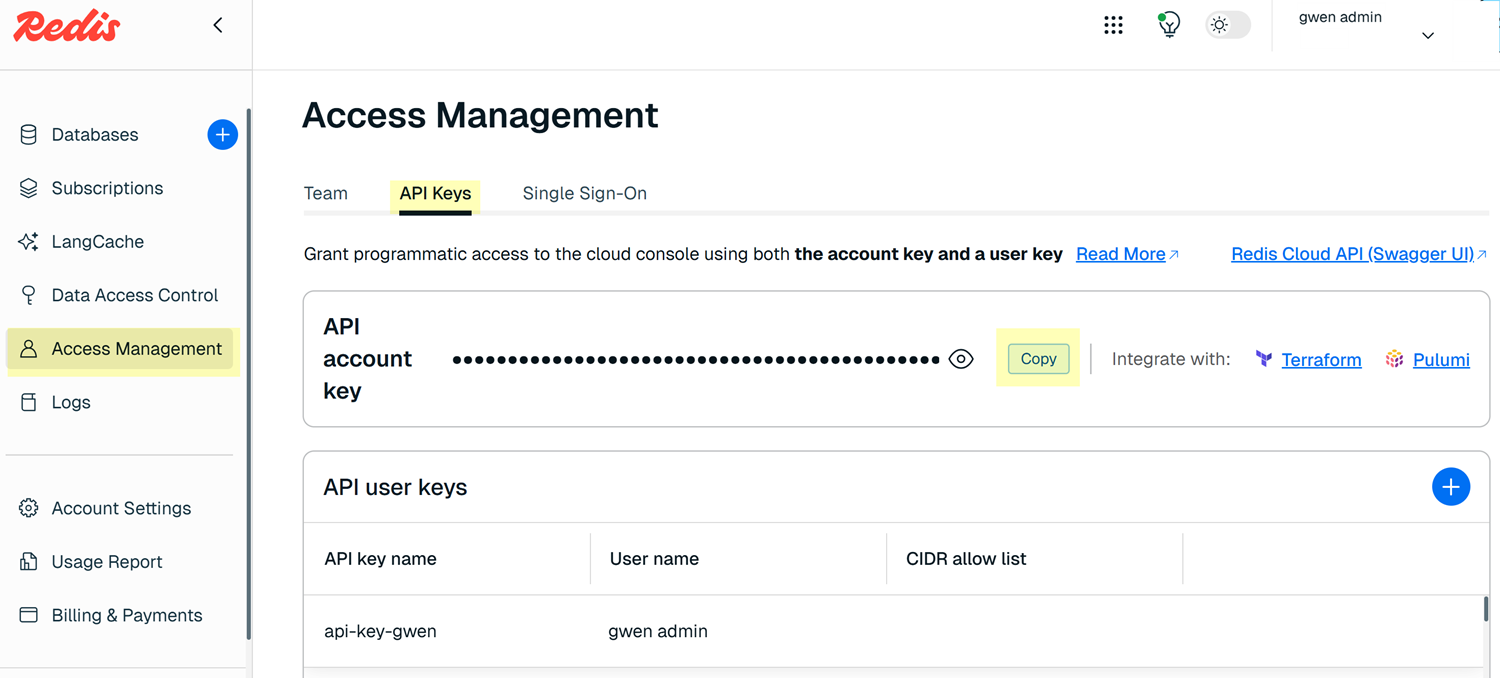Add a new API user key
This screenshot has height=678, width=1500.
click(1450, 487)
